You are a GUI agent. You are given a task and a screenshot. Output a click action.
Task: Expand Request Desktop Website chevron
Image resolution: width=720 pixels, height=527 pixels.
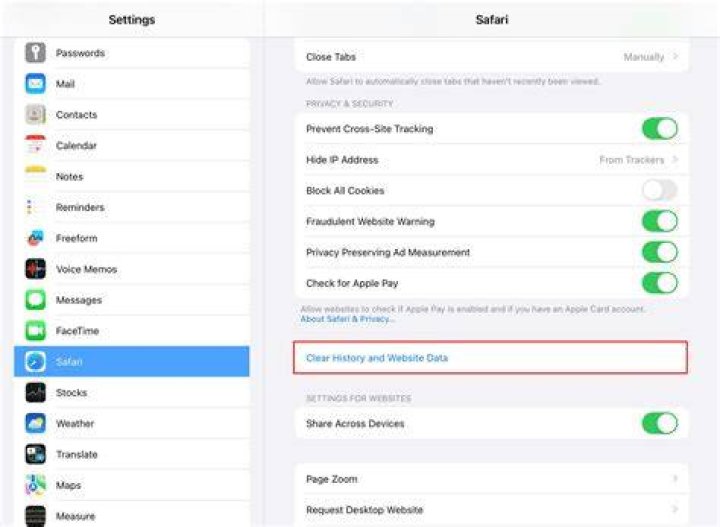675,509
